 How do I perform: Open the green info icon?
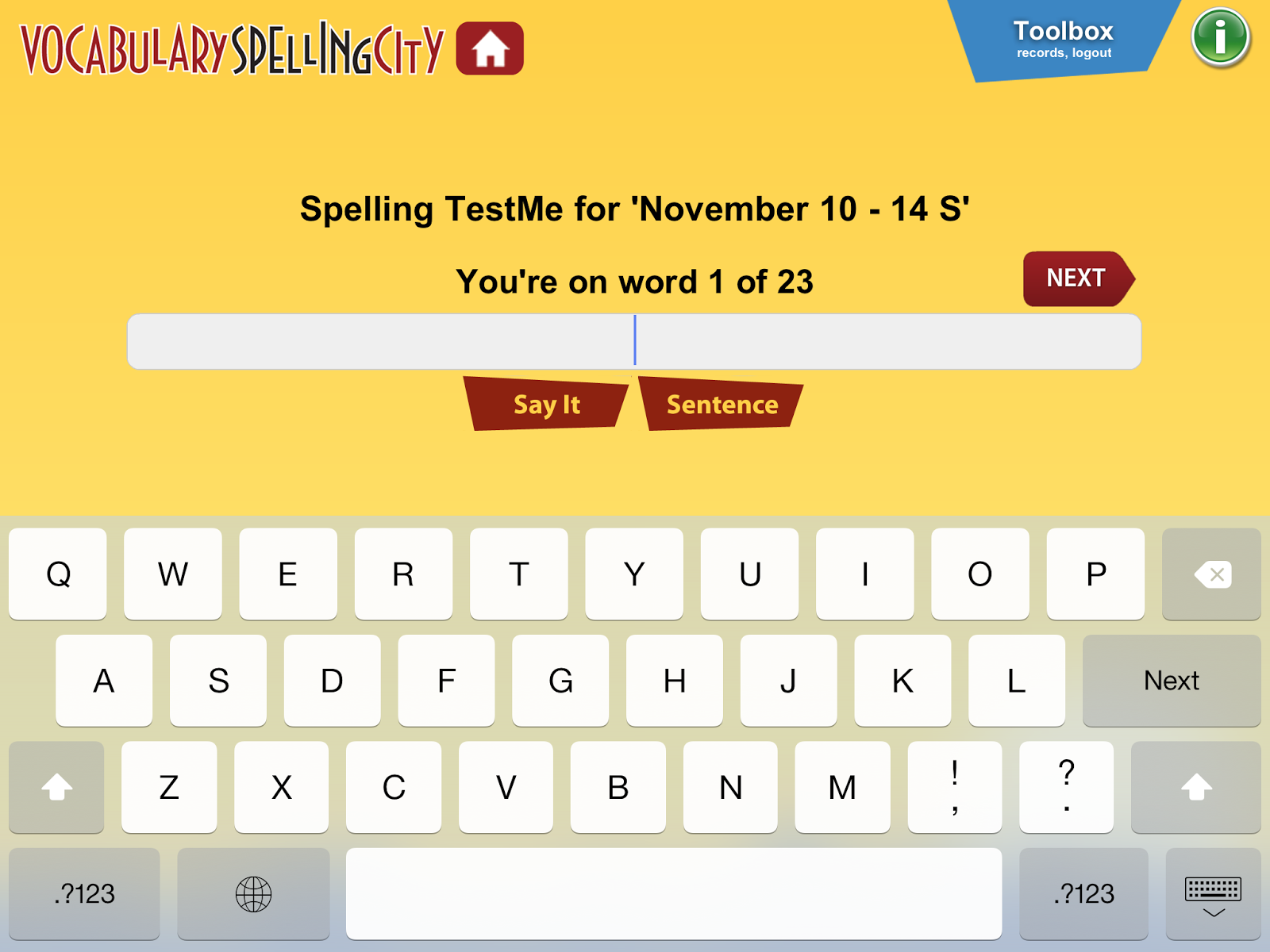click(x=1220, y=37)
